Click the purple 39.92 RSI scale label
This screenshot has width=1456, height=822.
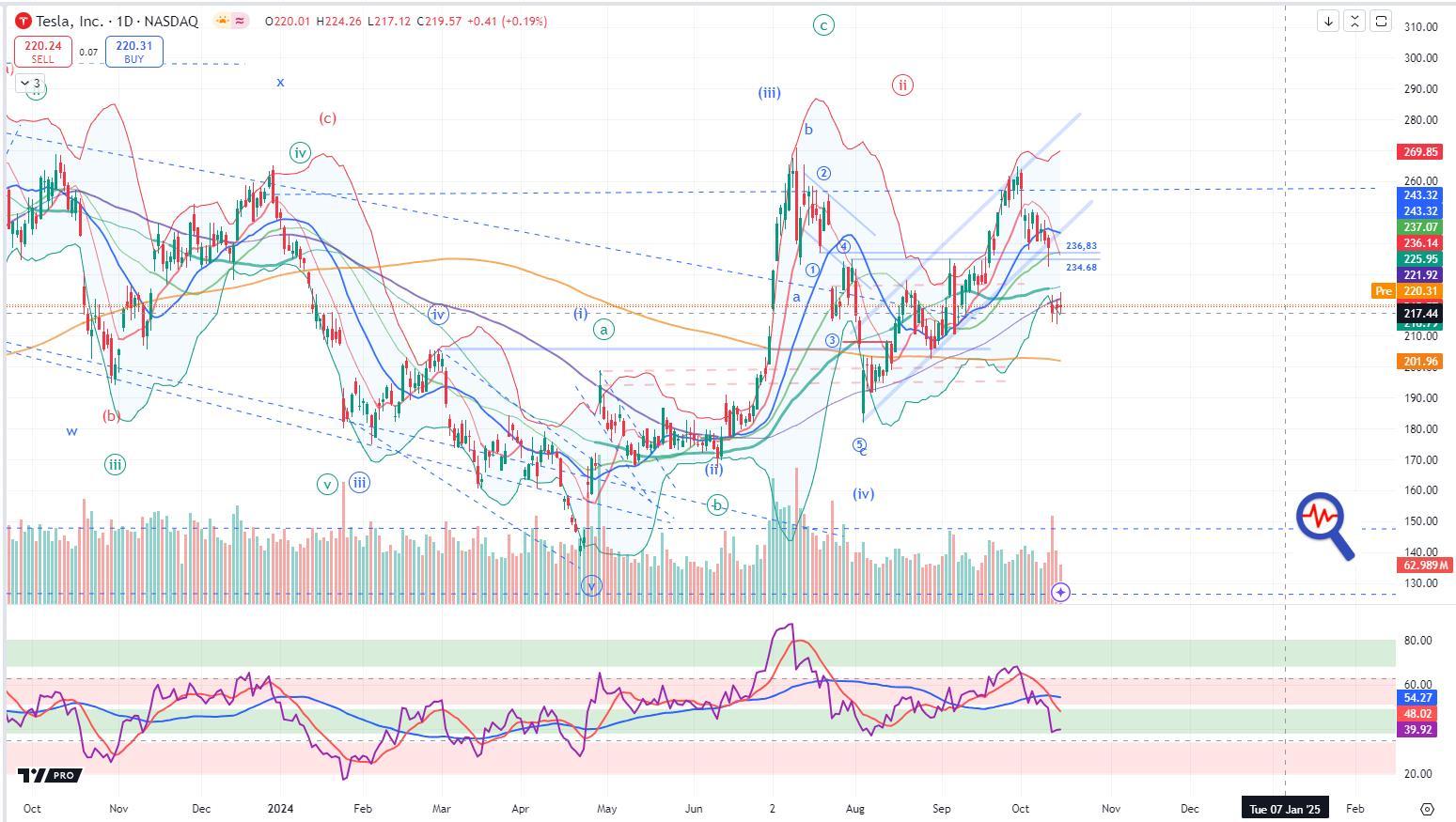(x=1417, y=730)
